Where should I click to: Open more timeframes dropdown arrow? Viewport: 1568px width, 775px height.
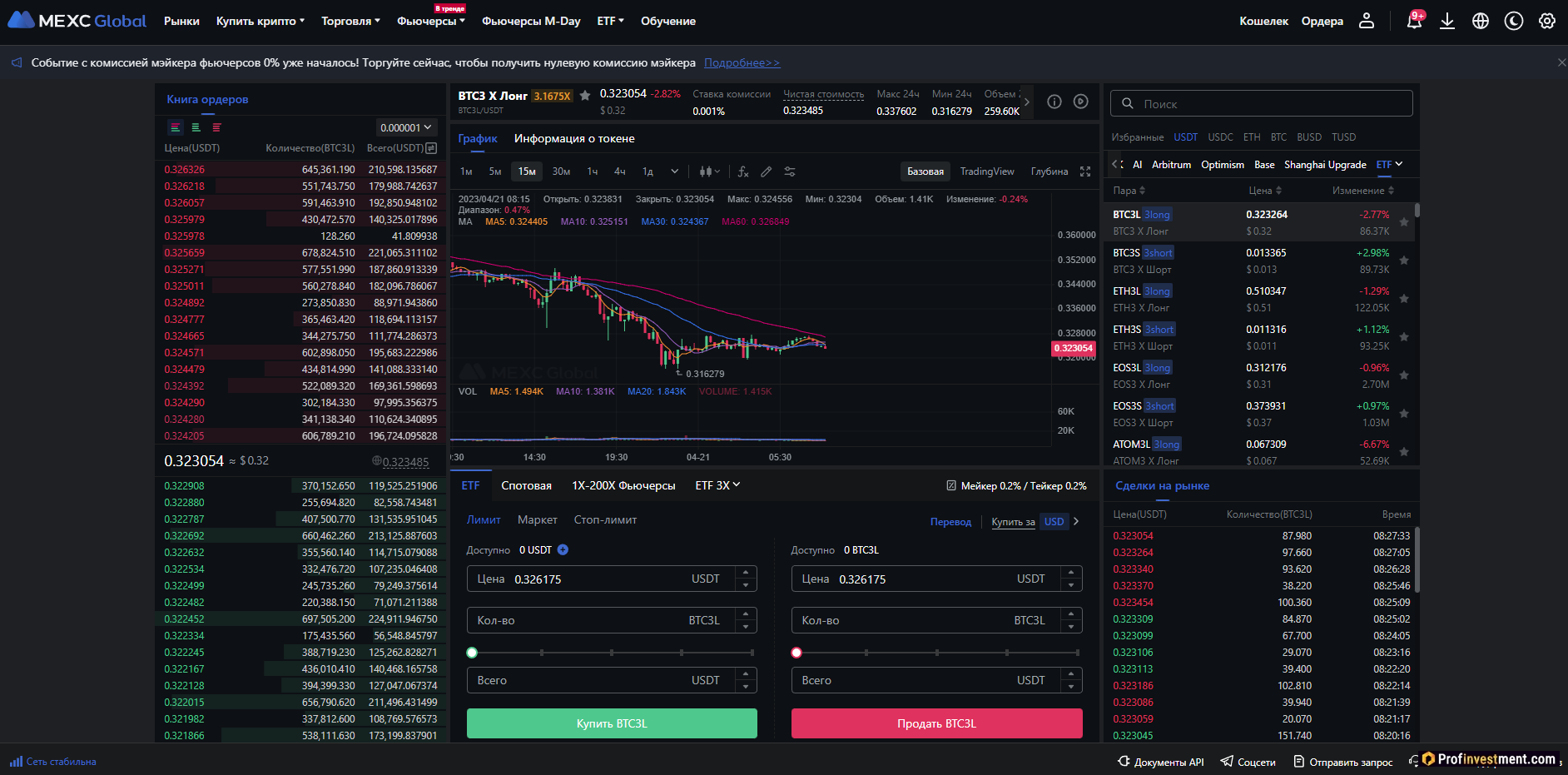point(674,171)
